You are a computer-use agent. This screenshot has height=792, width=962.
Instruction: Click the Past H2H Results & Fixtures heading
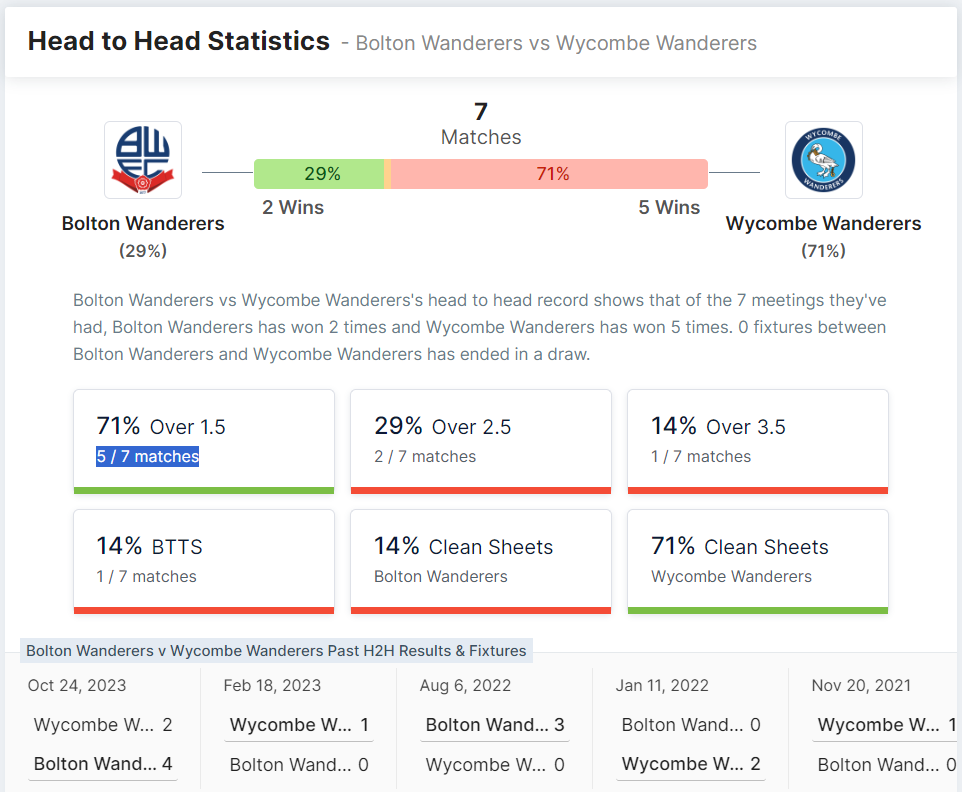(276, 650)
